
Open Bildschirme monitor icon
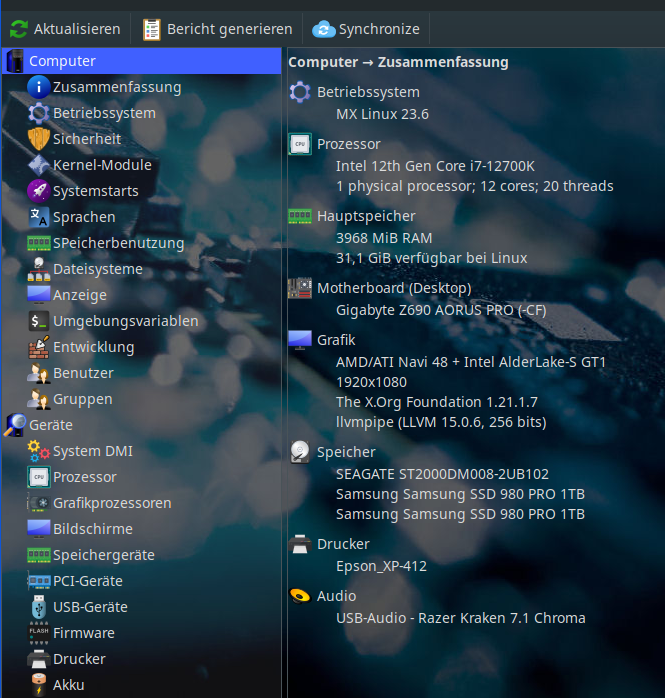39,529
